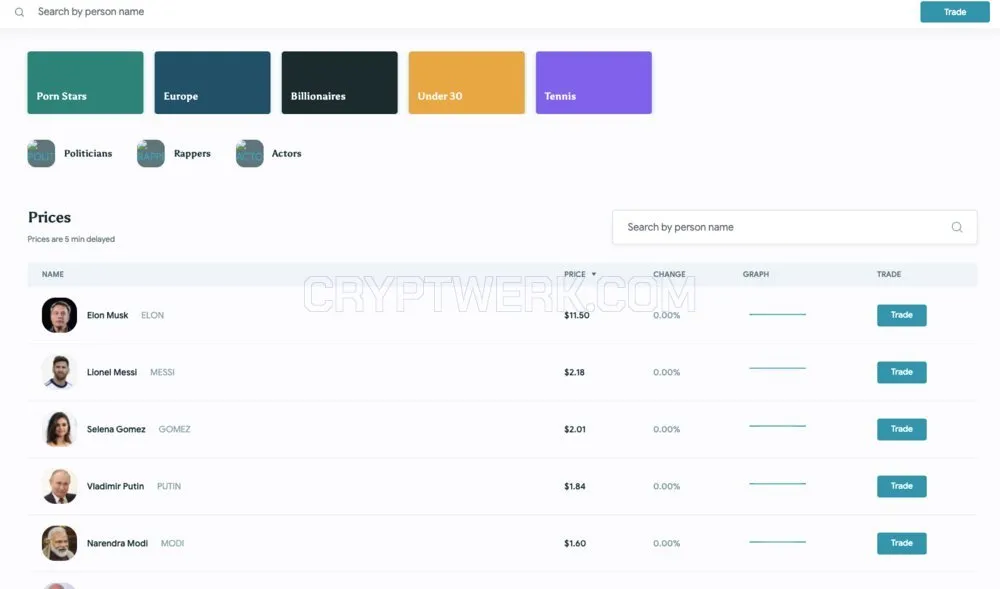1000x589 pixels.
Task: Trade Elon Musk shares
Action: coord(902,315)
